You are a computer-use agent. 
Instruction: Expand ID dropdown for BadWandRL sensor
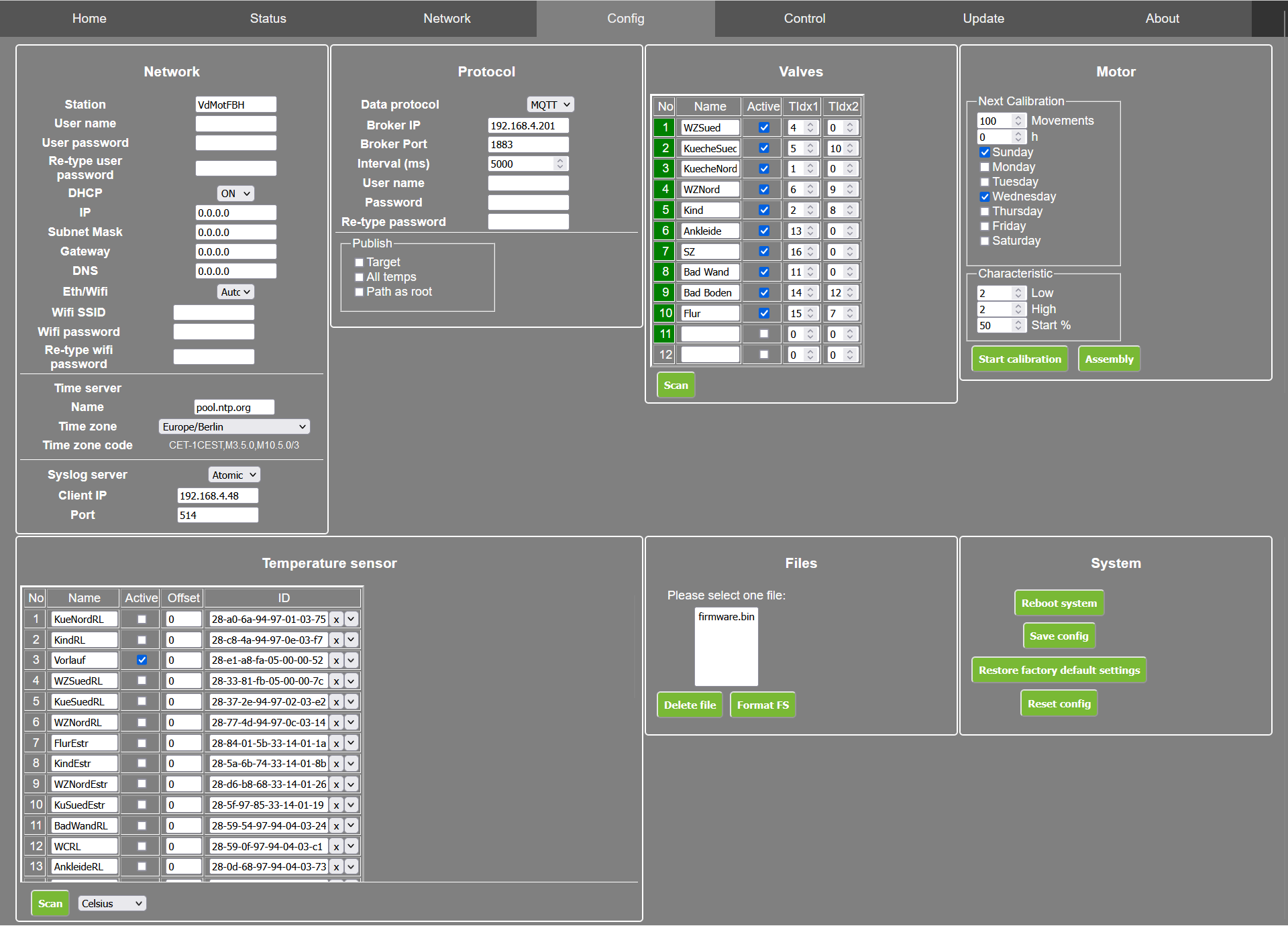point(351,826)
